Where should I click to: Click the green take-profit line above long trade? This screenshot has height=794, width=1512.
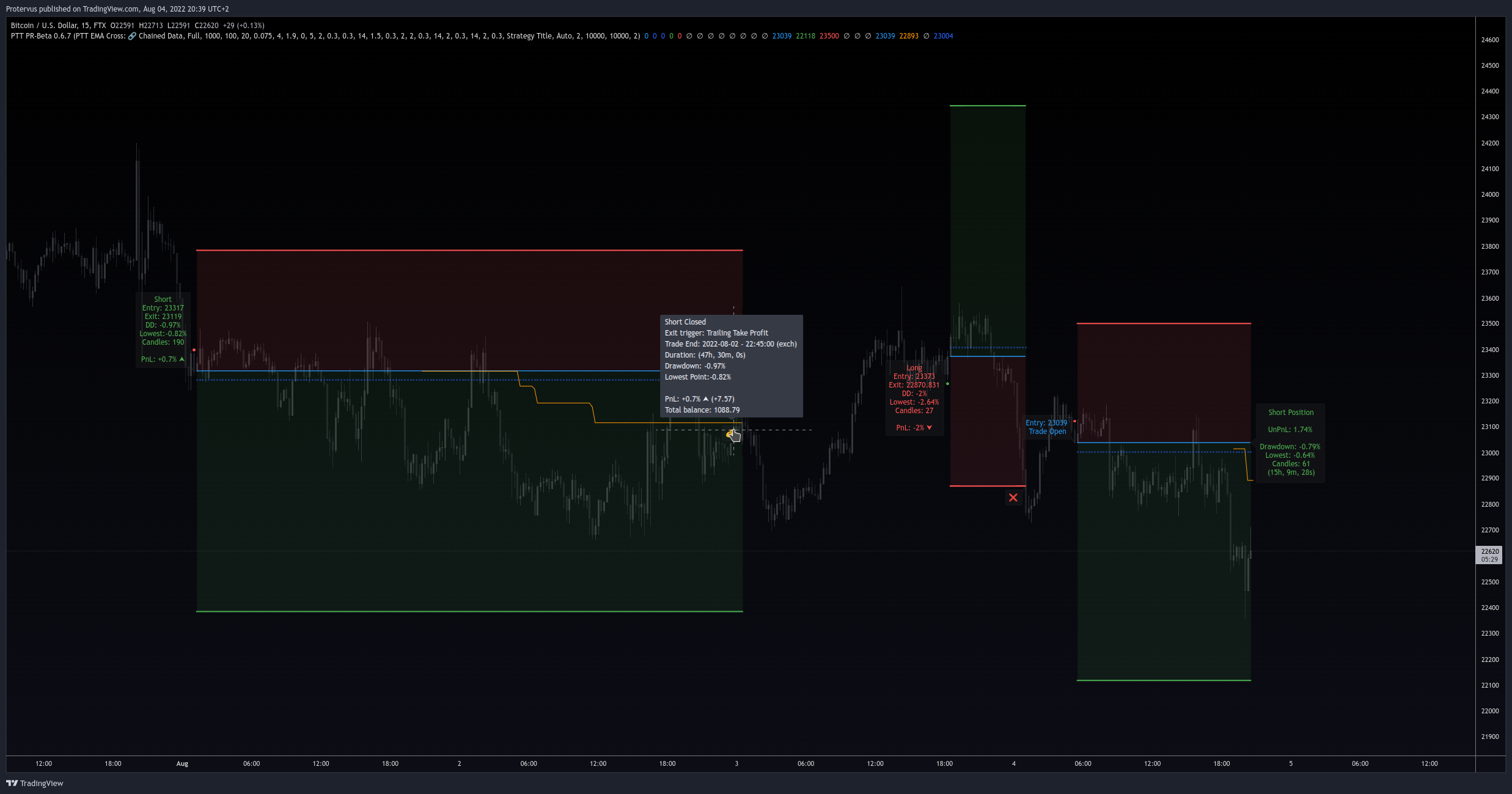[988, 106]
